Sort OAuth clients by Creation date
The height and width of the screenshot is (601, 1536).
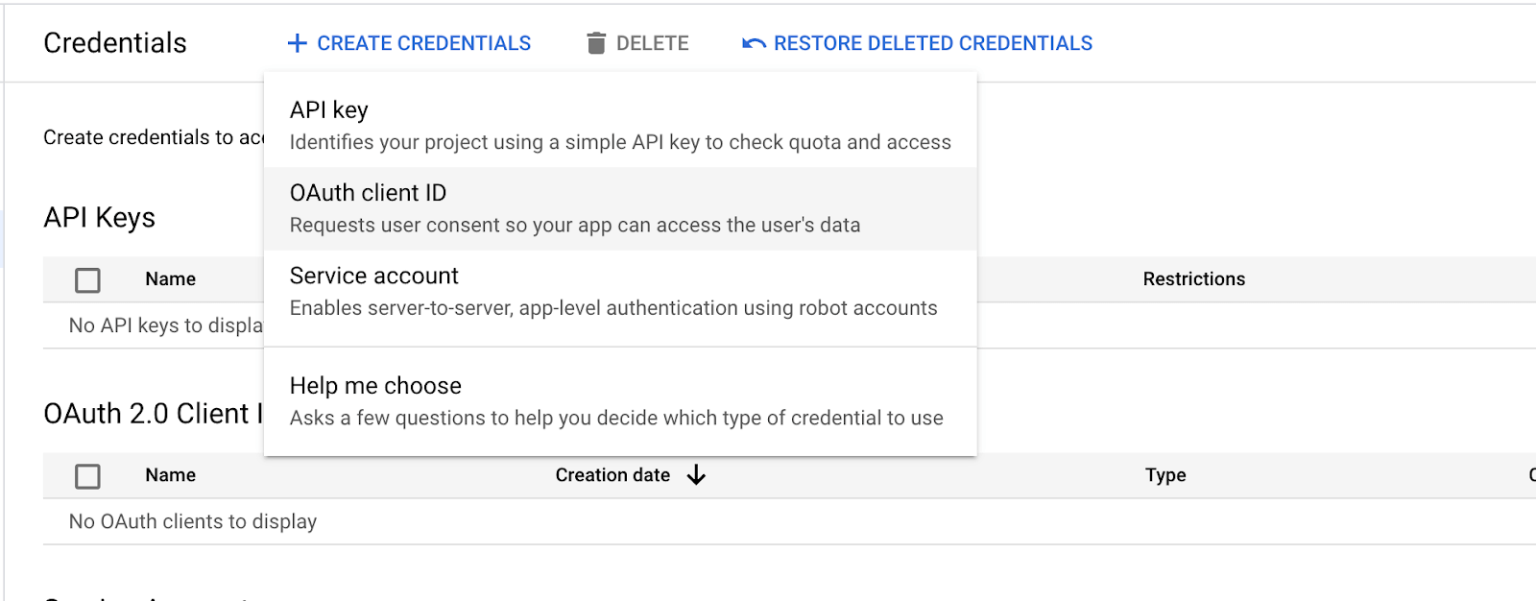click(612, 475)
